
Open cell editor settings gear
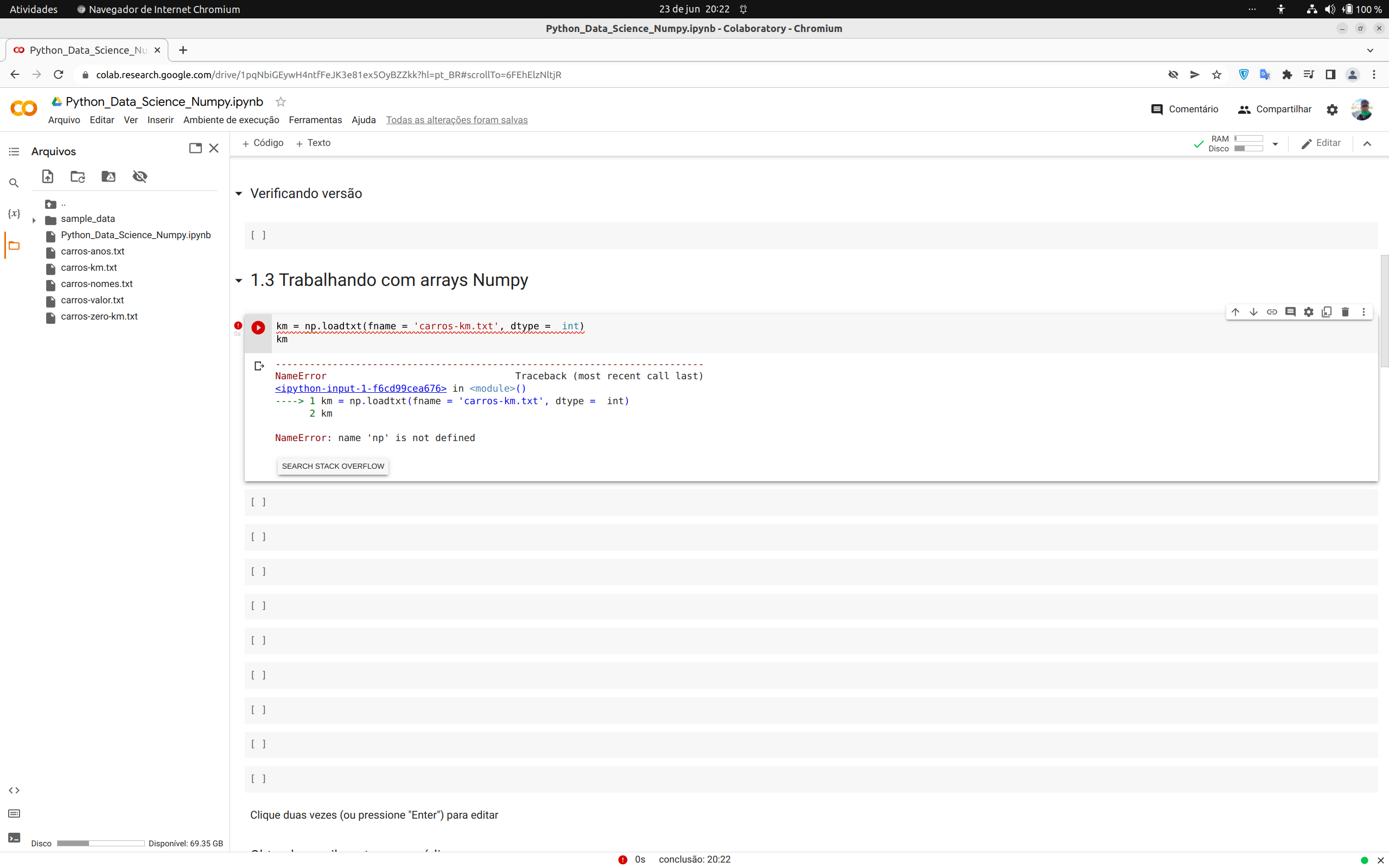click(x=1309, y=312)
